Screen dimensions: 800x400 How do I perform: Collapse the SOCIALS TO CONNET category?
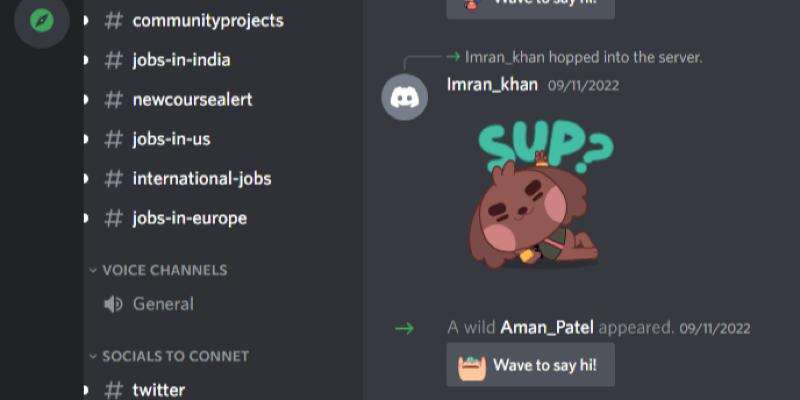169,356
